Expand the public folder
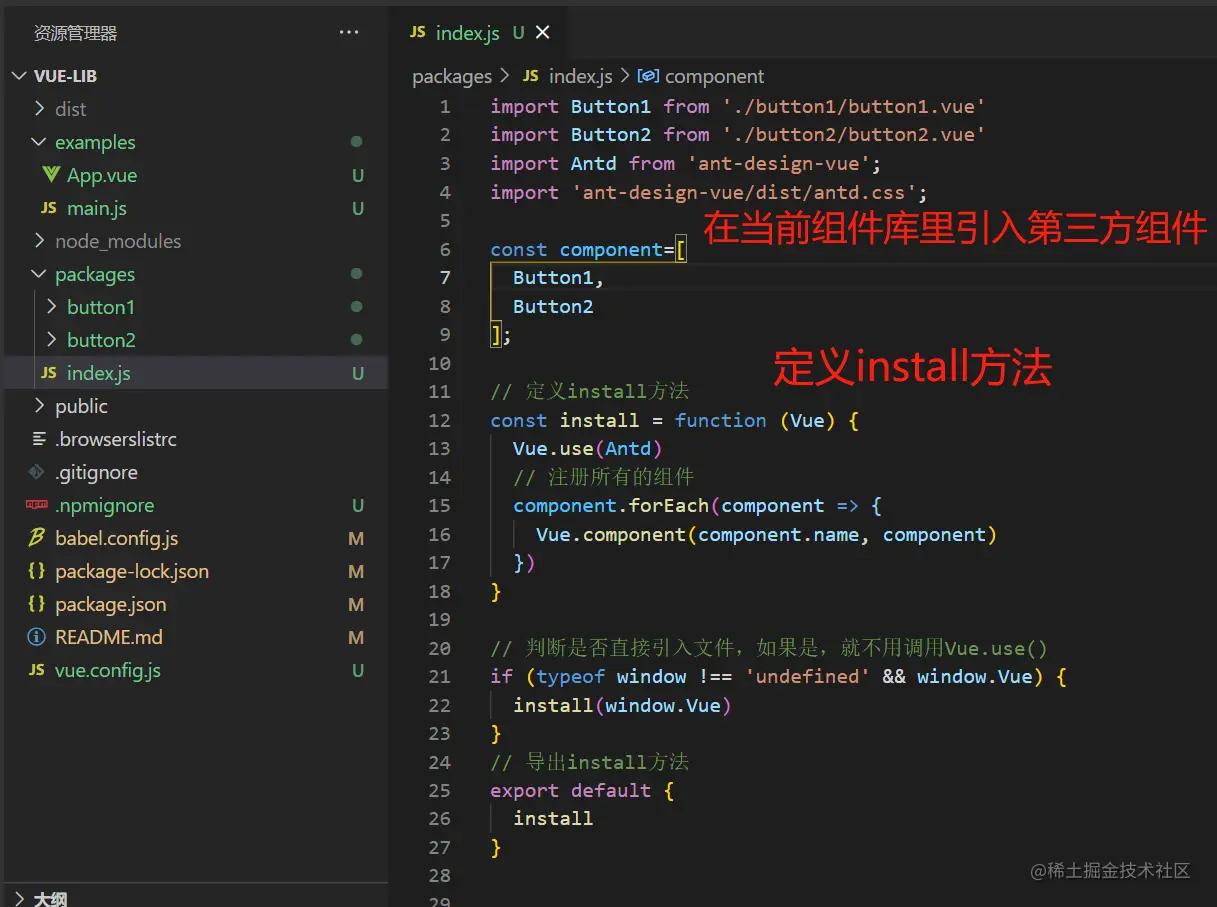This screenshot has width=1217, height=907. point(39,406)
